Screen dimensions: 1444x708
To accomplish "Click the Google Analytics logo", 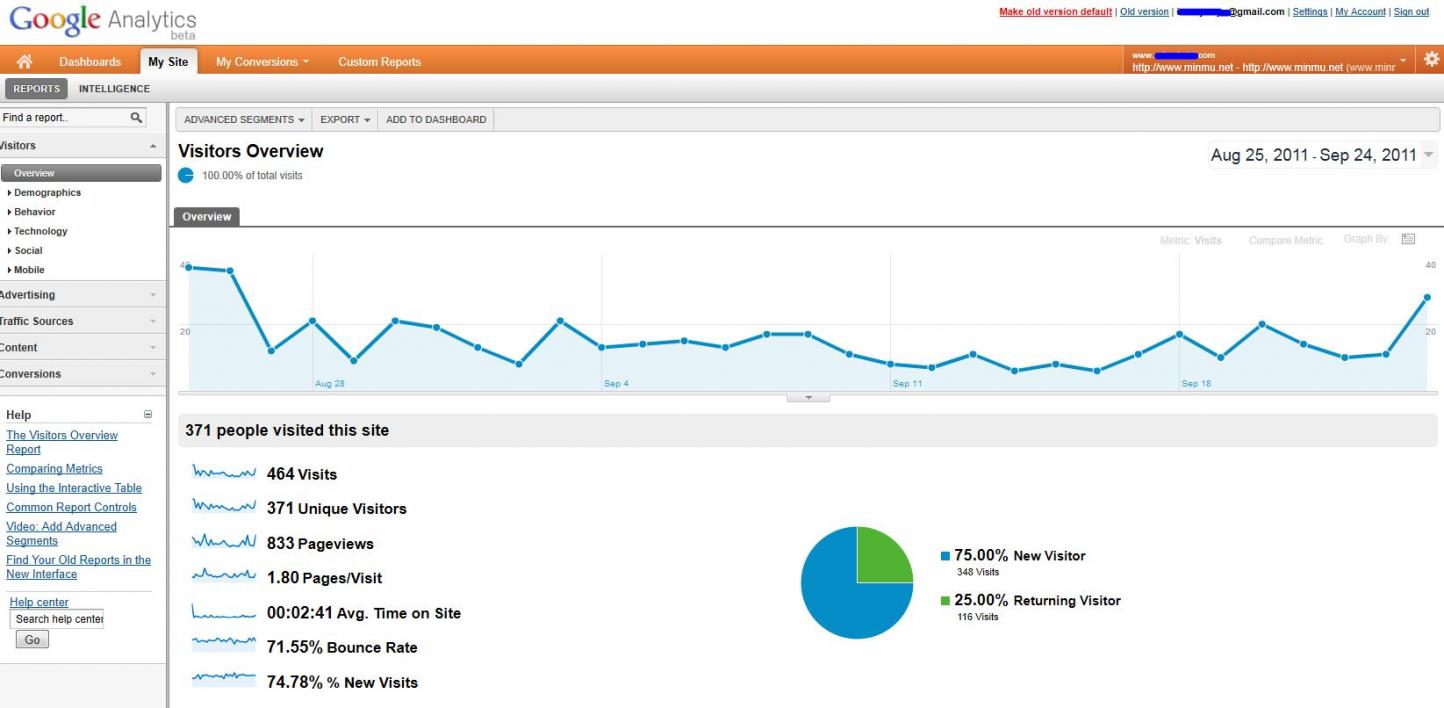I will point(103,21).
